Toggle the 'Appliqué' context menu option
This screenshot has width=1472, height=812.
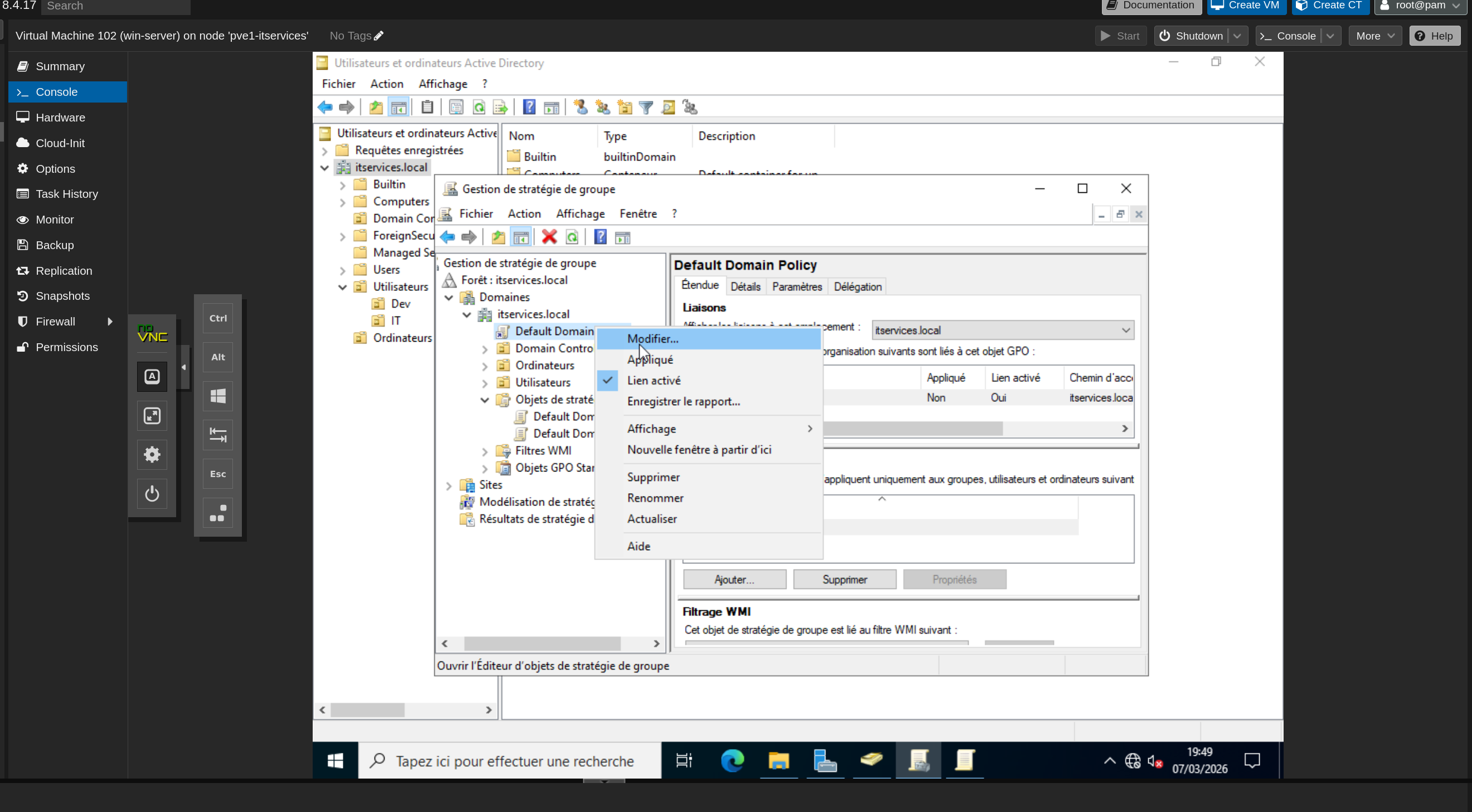650,359
